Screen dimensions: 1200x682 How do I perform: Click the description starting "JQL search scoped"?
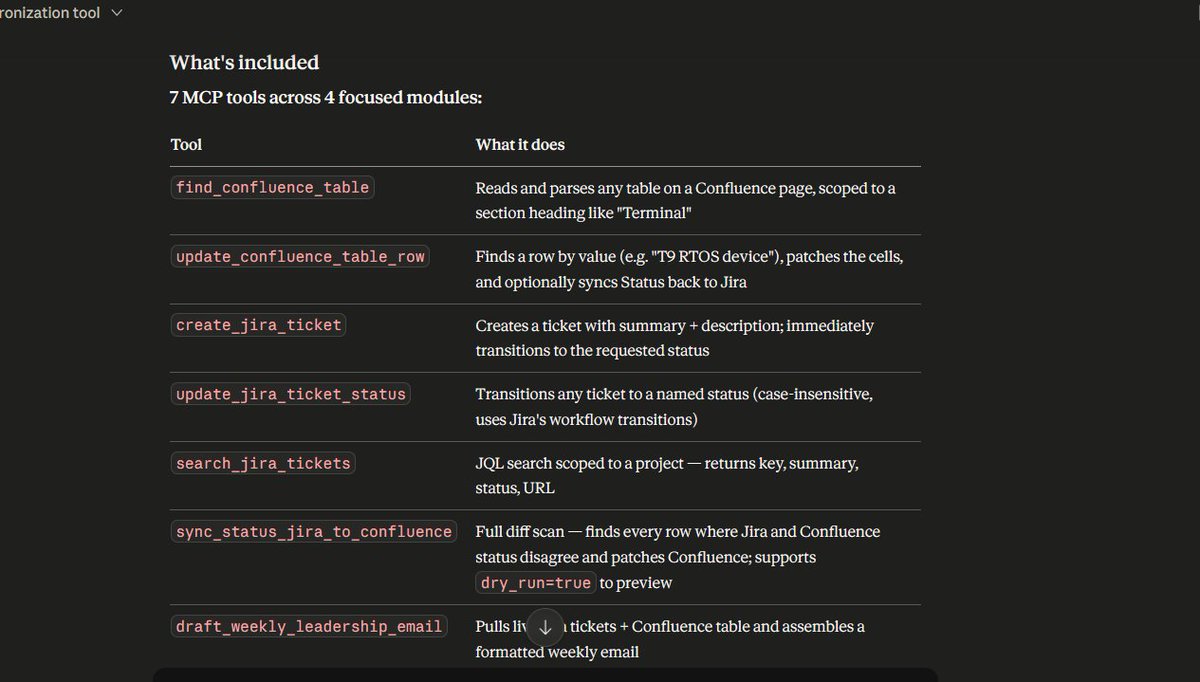pyautogui.click(x=667, y=476)
